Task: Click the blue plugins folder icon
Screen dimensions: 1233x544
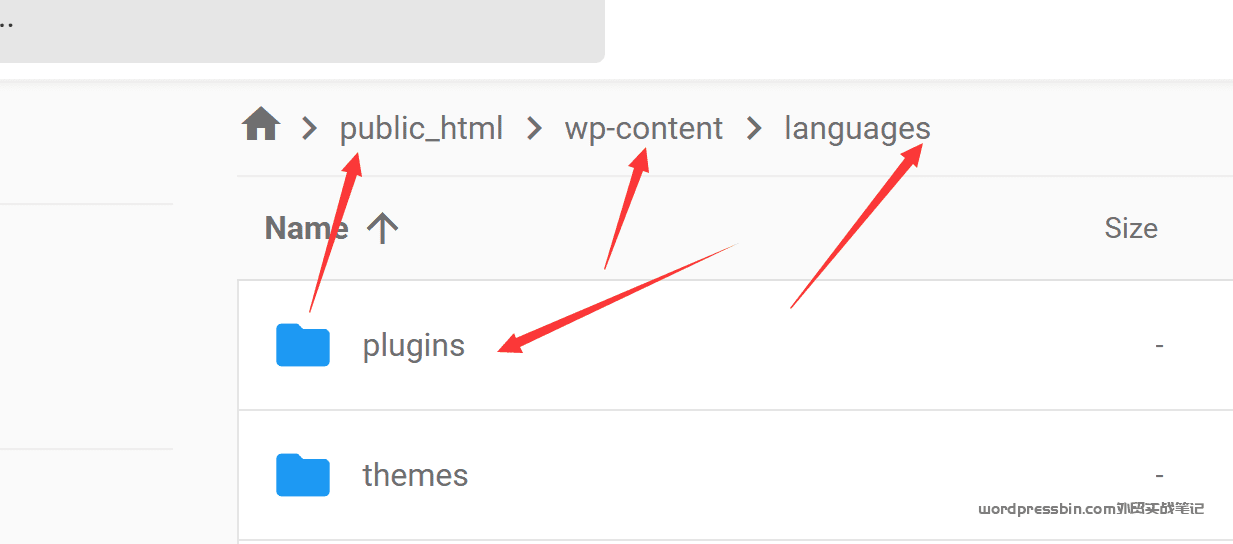Action: coord(303,345)
